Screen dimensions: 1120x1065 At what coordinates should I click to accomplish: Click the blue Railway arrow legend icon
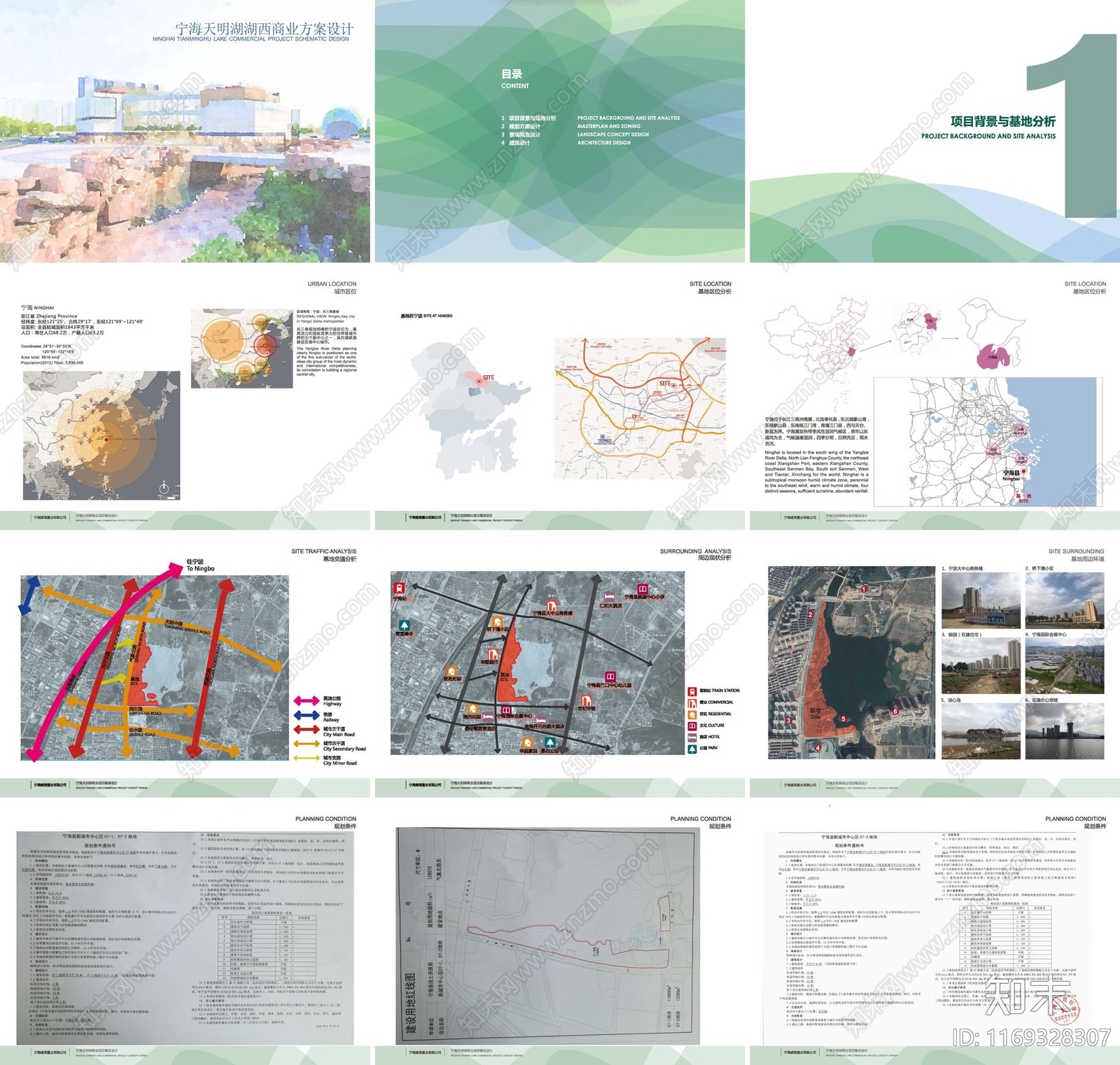(307, 715)
